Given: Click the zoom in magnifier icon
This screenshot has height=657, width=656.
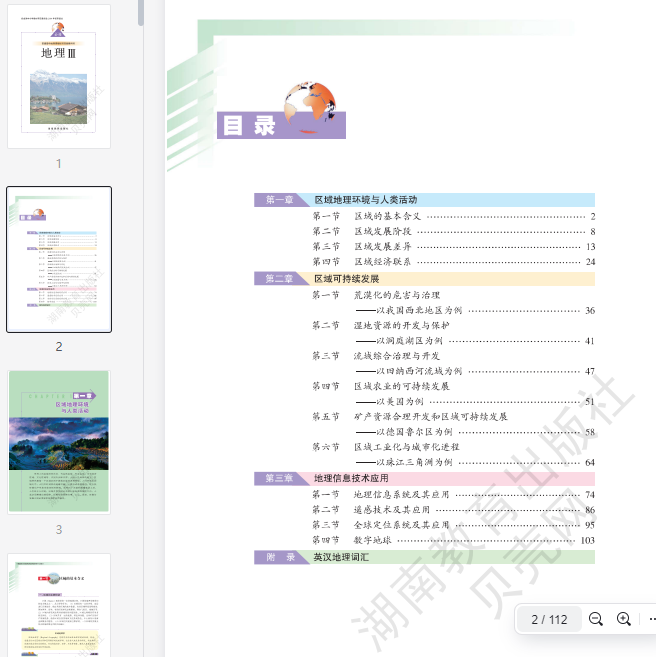Looking at the screenshot, I should [624, 619].
